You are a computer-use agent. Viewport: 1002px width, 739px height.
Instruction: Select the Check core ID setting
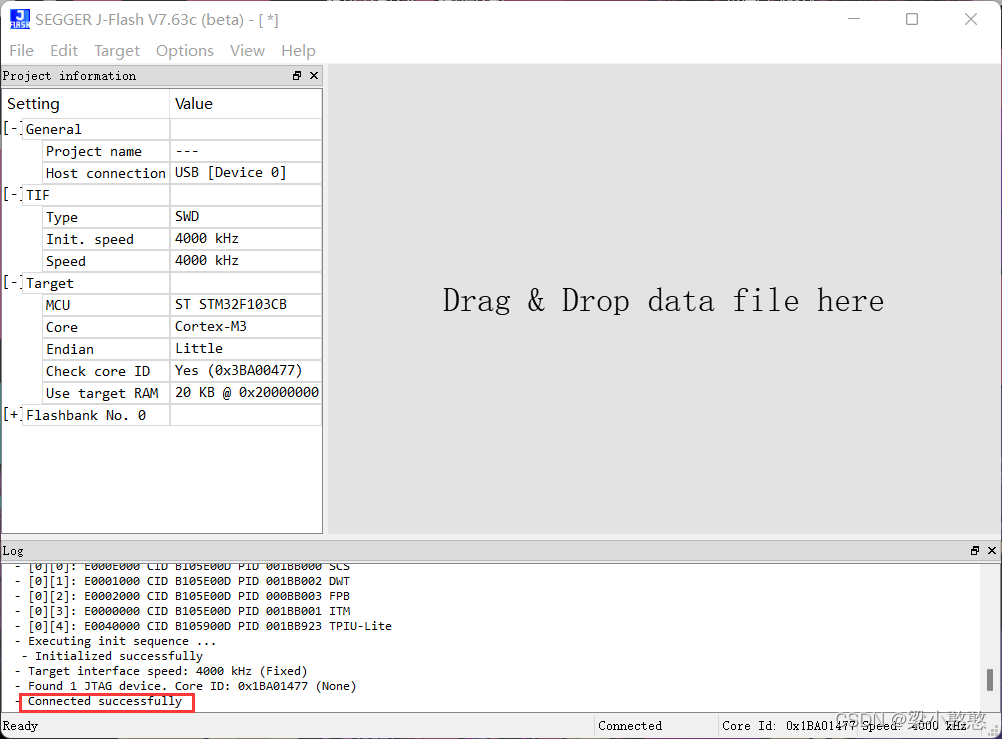(182, 371)
